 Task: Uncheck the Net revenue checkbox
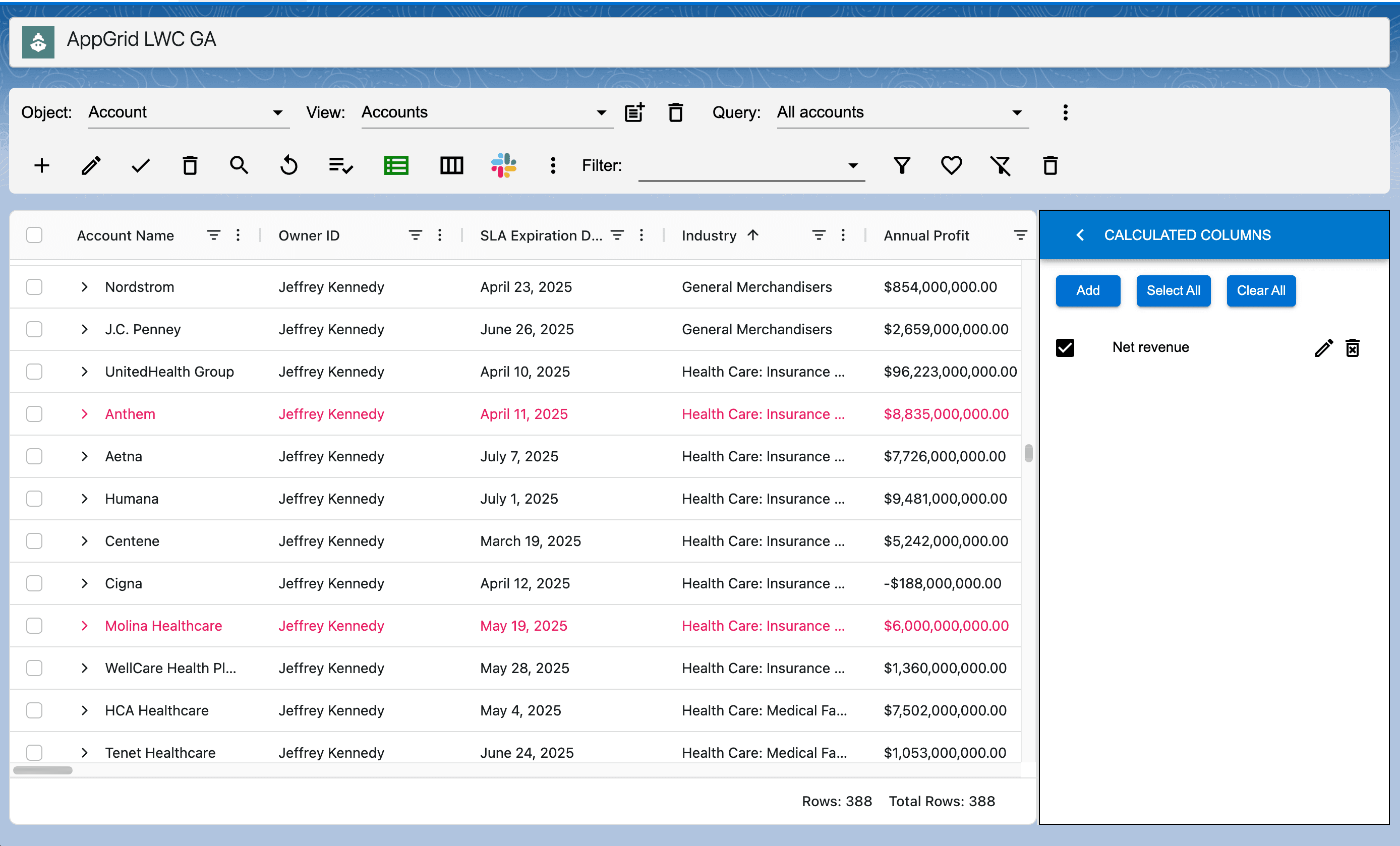coord(1065,348)
